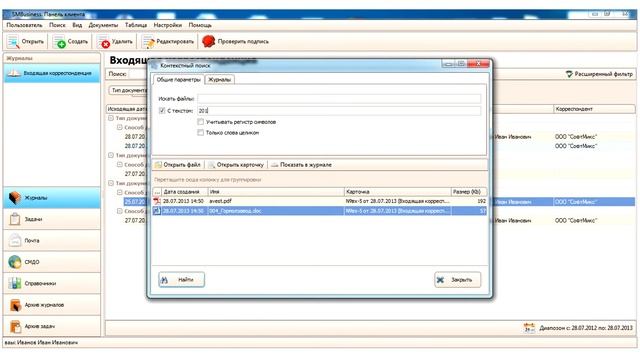Open the Справочники sidebar icon
640x360 pixels.
[15, 283]
